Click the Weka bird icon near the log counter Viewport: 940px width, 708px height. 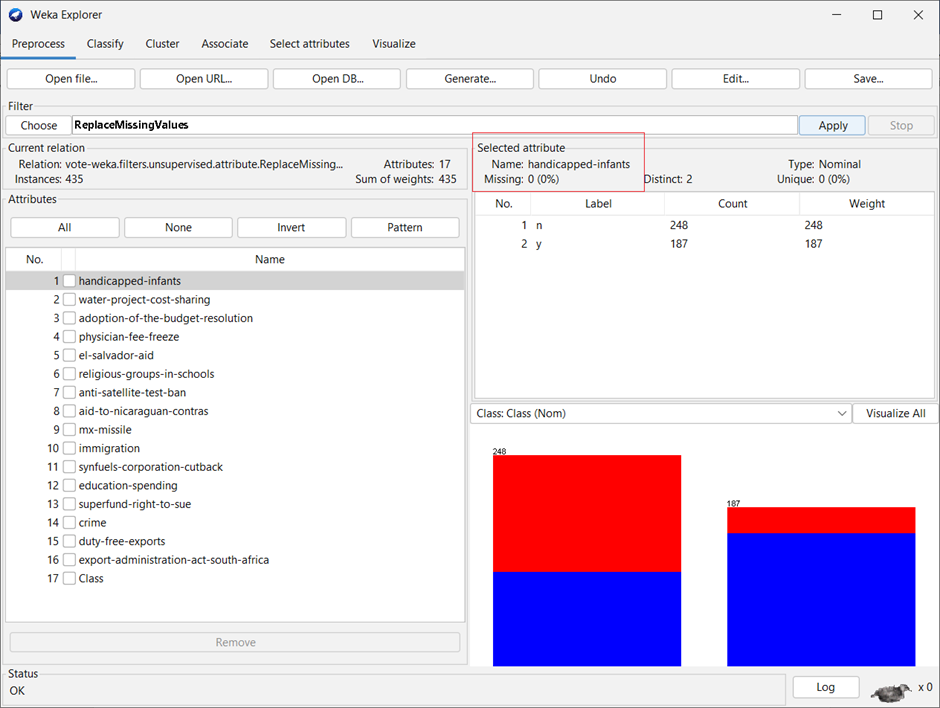889,691
